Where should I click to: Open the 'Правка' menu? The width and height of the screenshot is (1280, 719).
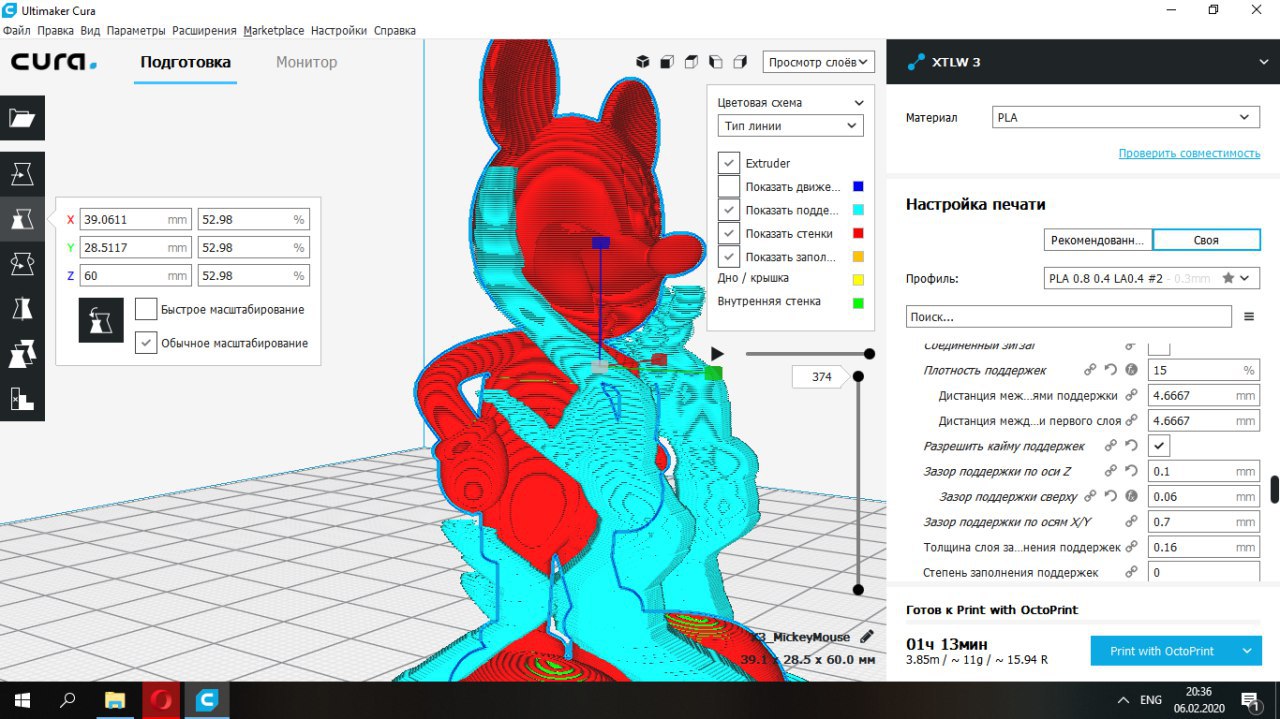tap(56, 30)
